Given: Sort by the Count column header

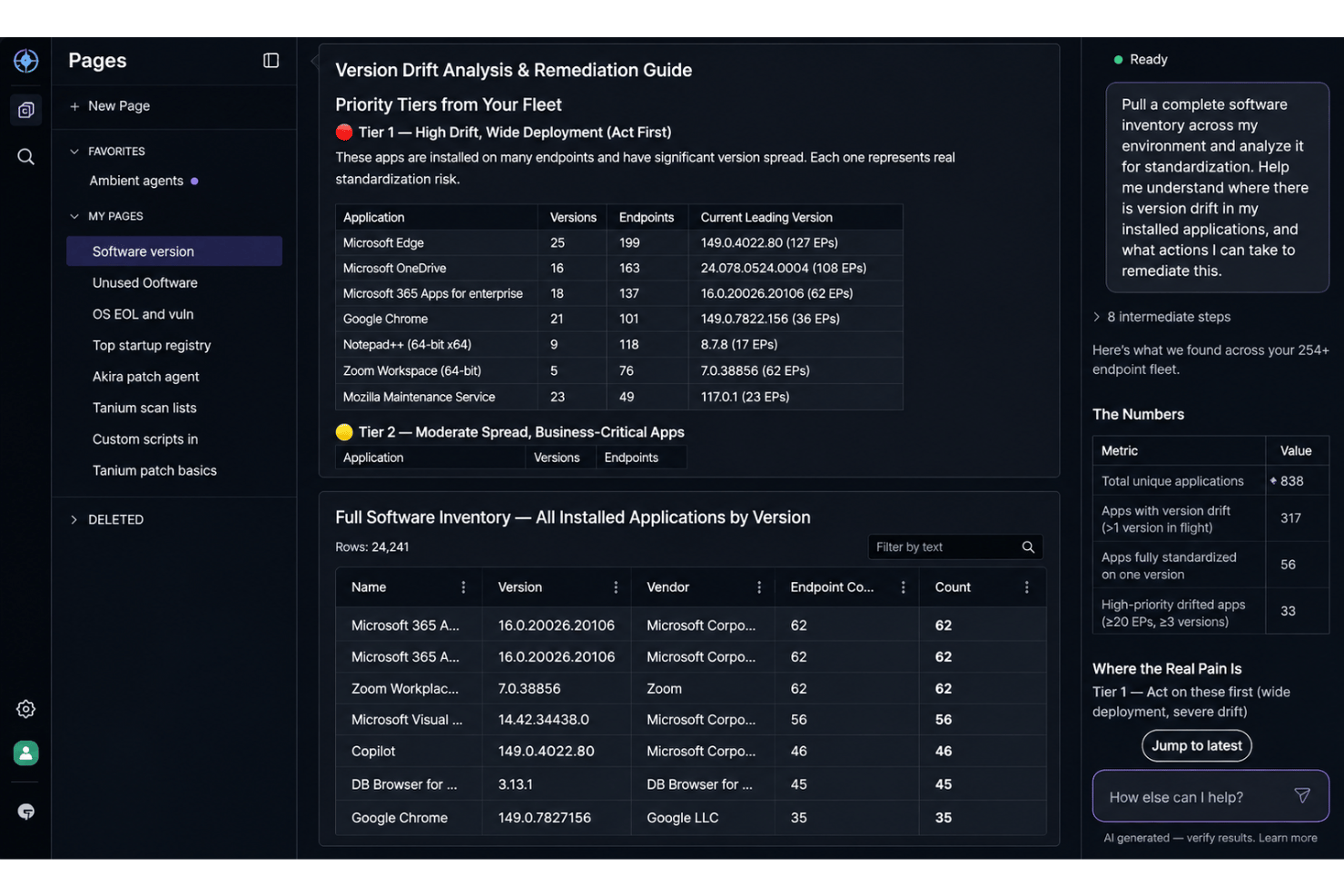Looking at the screenshot, I should [x=953, y=587].
